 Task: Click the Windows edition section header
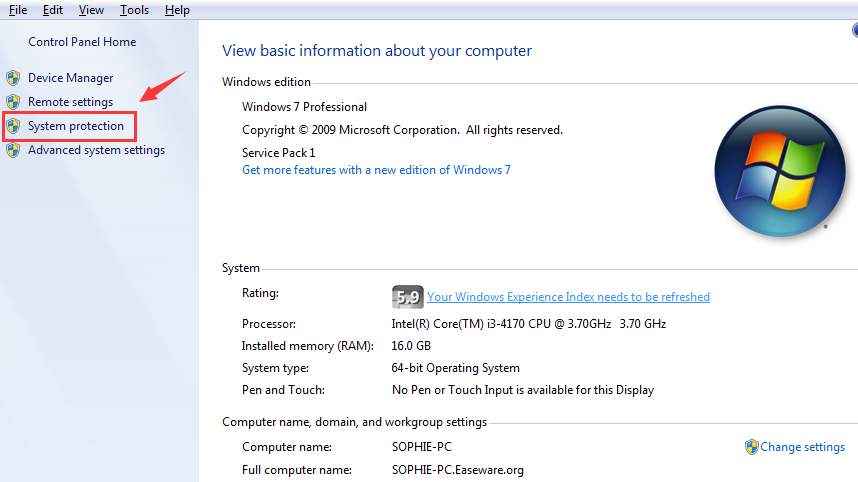pos(266,82)
